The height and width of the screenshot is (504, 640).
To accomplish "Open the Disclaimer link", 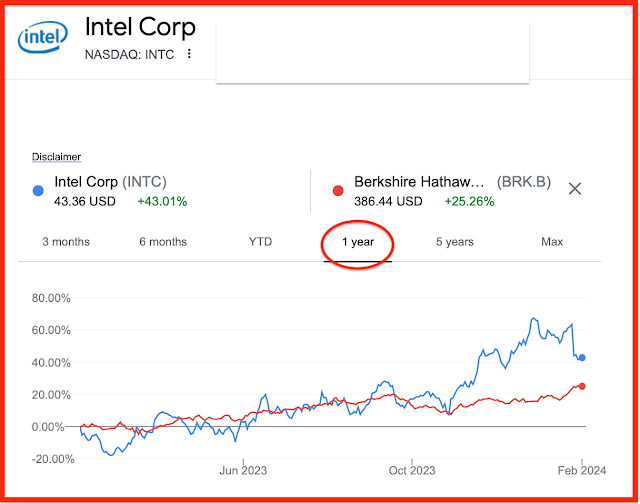I will (56, 157).
